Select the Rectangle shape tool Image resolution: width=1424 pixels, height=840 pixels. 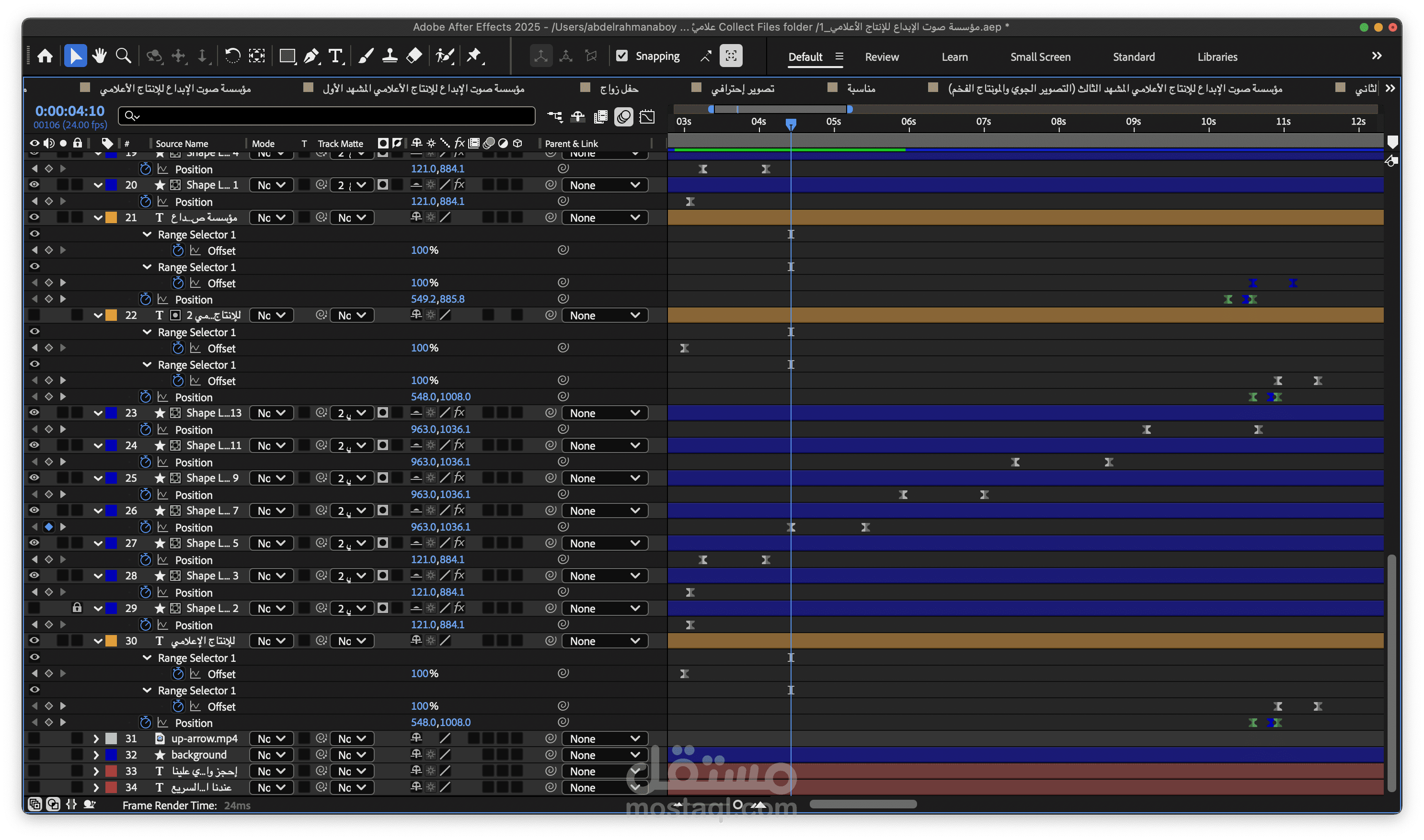pos(287,56)
